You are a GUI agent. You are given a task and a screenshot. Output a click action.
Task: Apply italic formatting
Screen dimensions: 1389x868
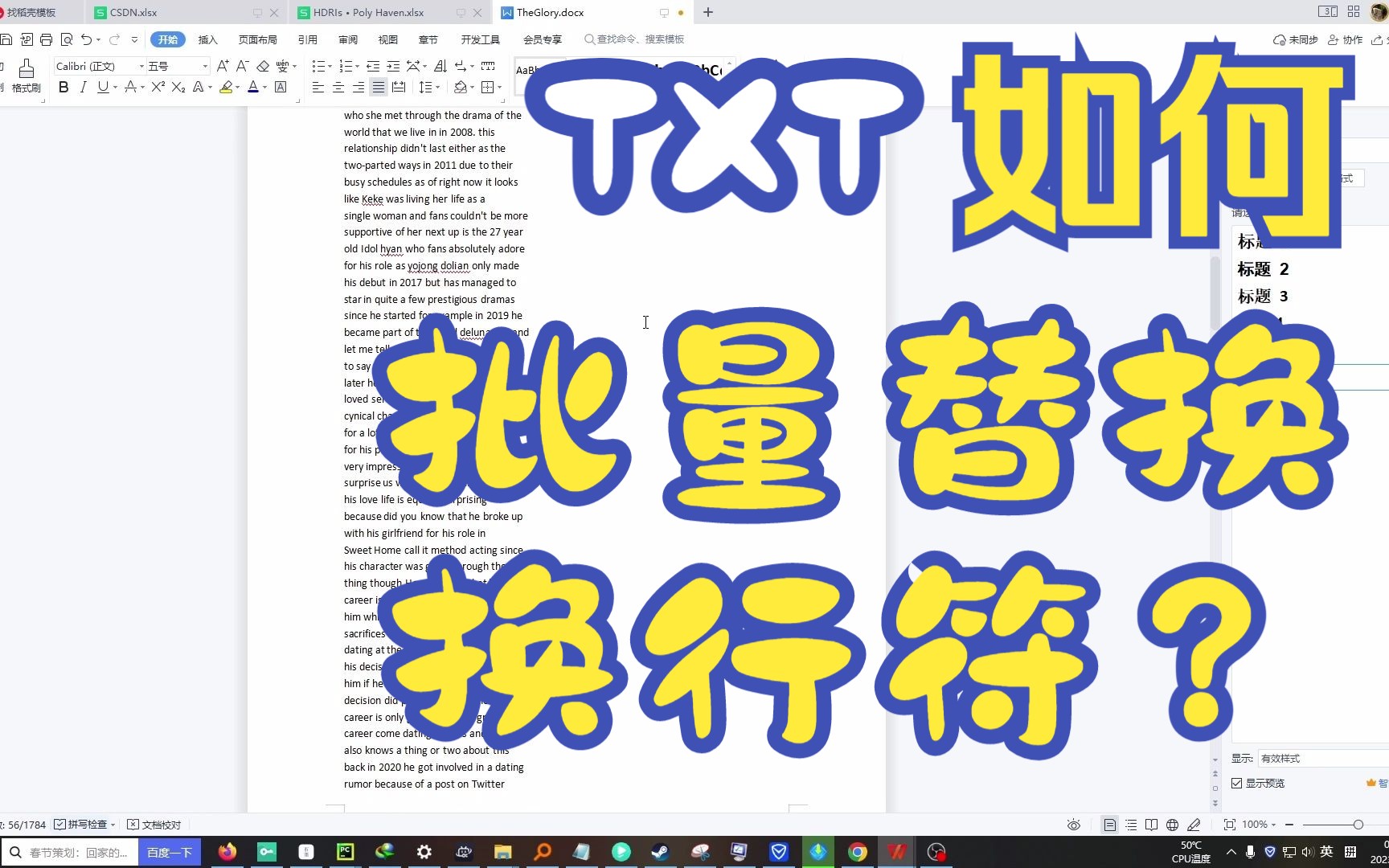83,87
